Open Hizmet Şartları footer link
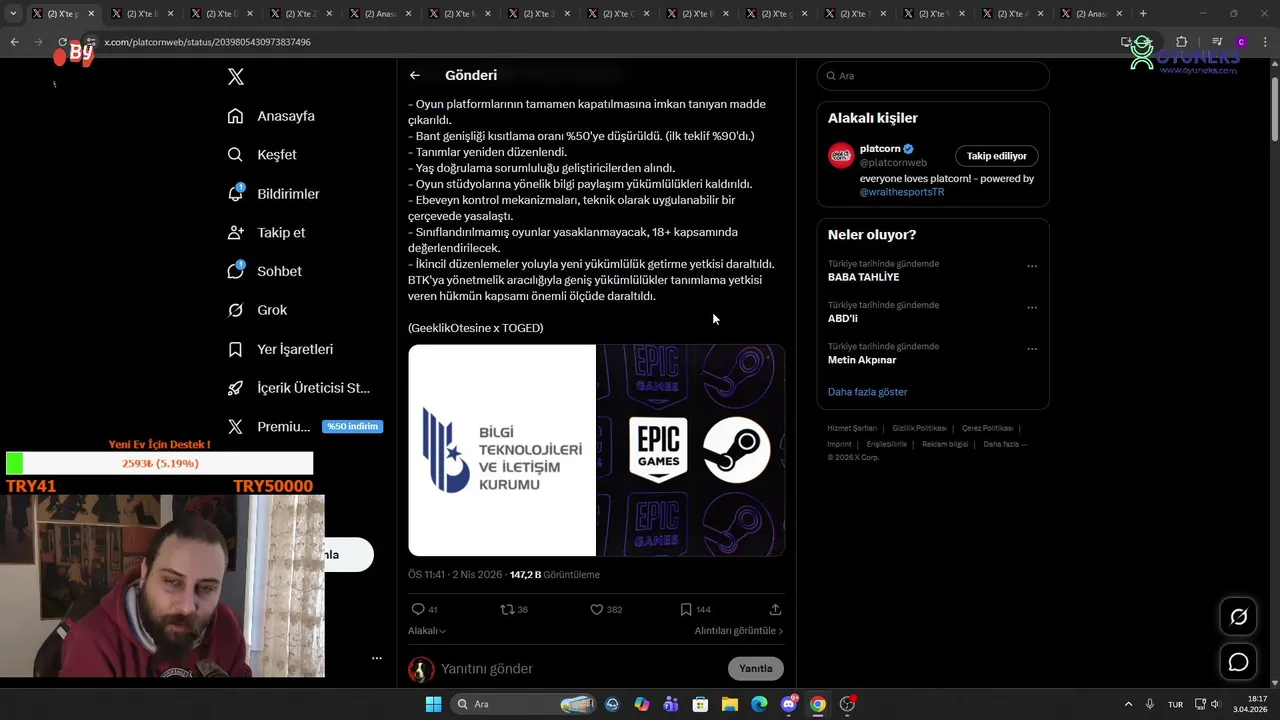Image resolution: width=1280 pixels, height=720 pixels. (x=852, y=428)
